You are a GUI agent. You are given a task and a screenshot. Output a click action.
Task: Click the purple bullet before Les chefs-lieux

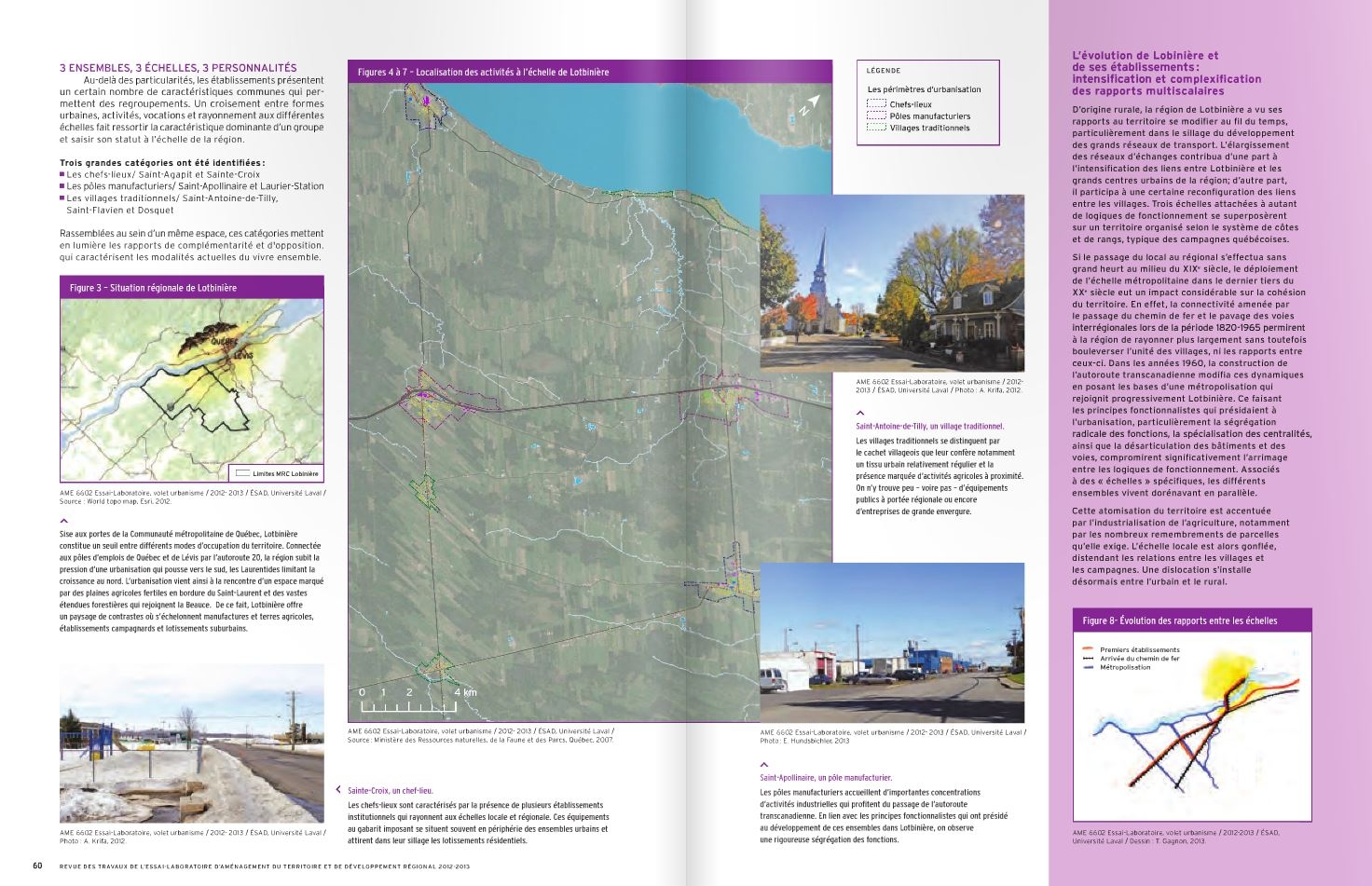(62, 174)
